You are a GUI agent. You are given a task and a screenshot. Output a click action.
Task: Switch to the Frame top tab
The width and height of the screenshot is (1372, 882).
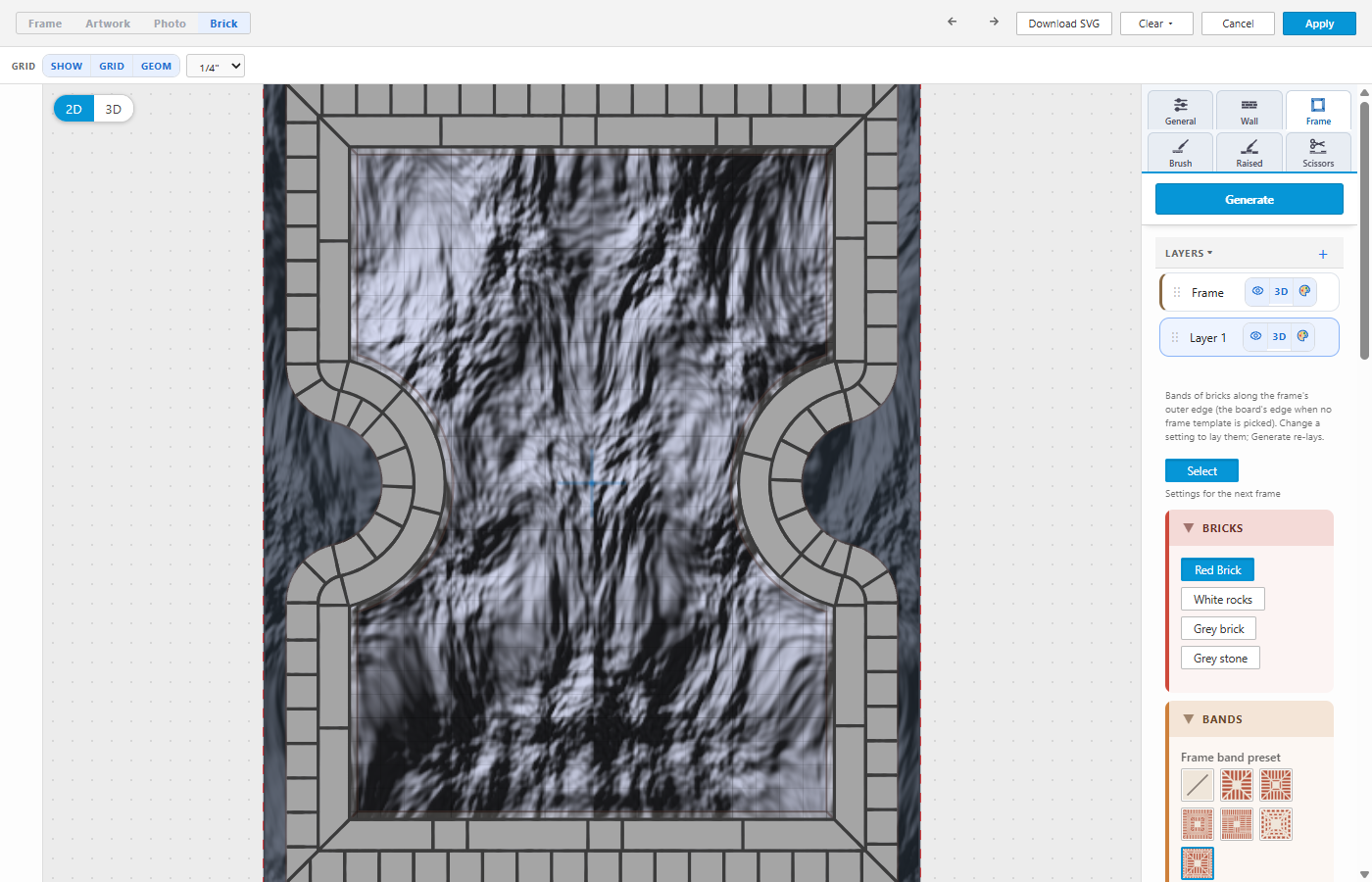tap(45, 24)
